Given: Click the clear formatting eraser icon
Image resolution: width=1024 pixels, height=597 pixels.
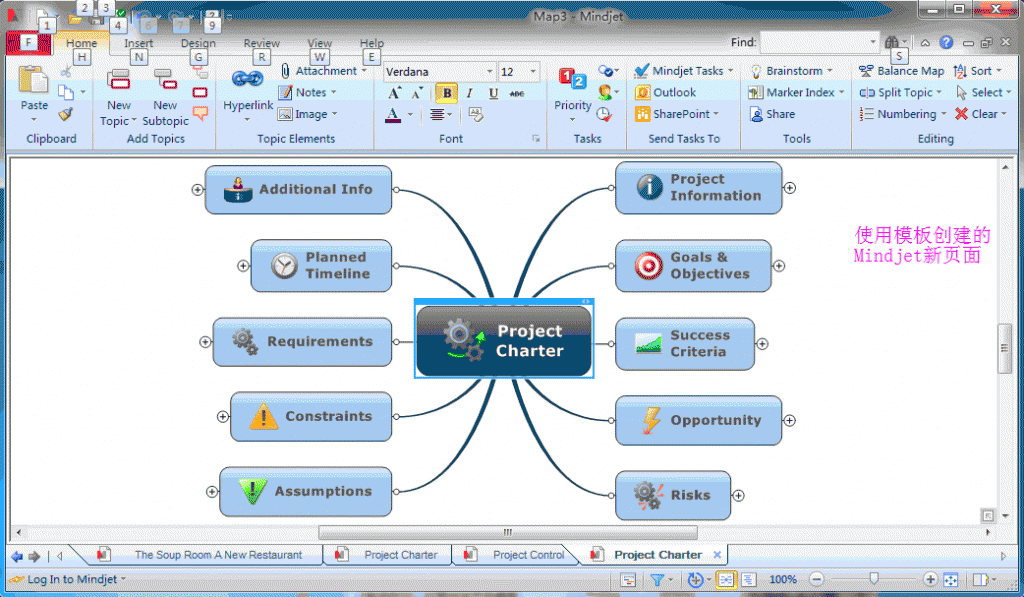Looking at the screenshot, I should [x=475, y=115].
